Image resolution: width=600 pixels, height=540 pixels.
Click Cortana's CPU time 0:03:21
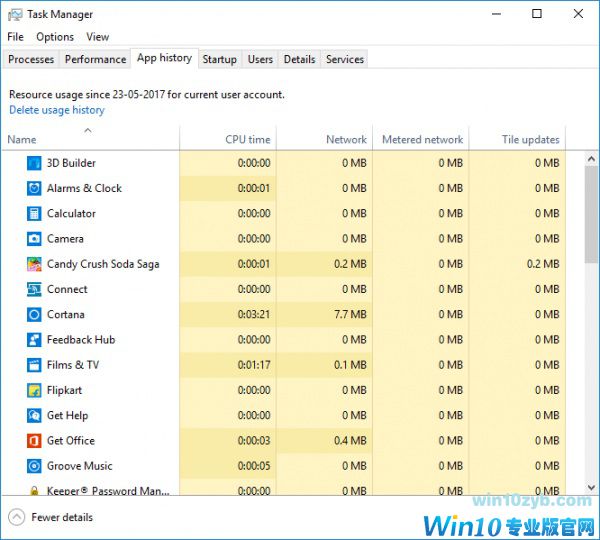(x=254, y=315)
